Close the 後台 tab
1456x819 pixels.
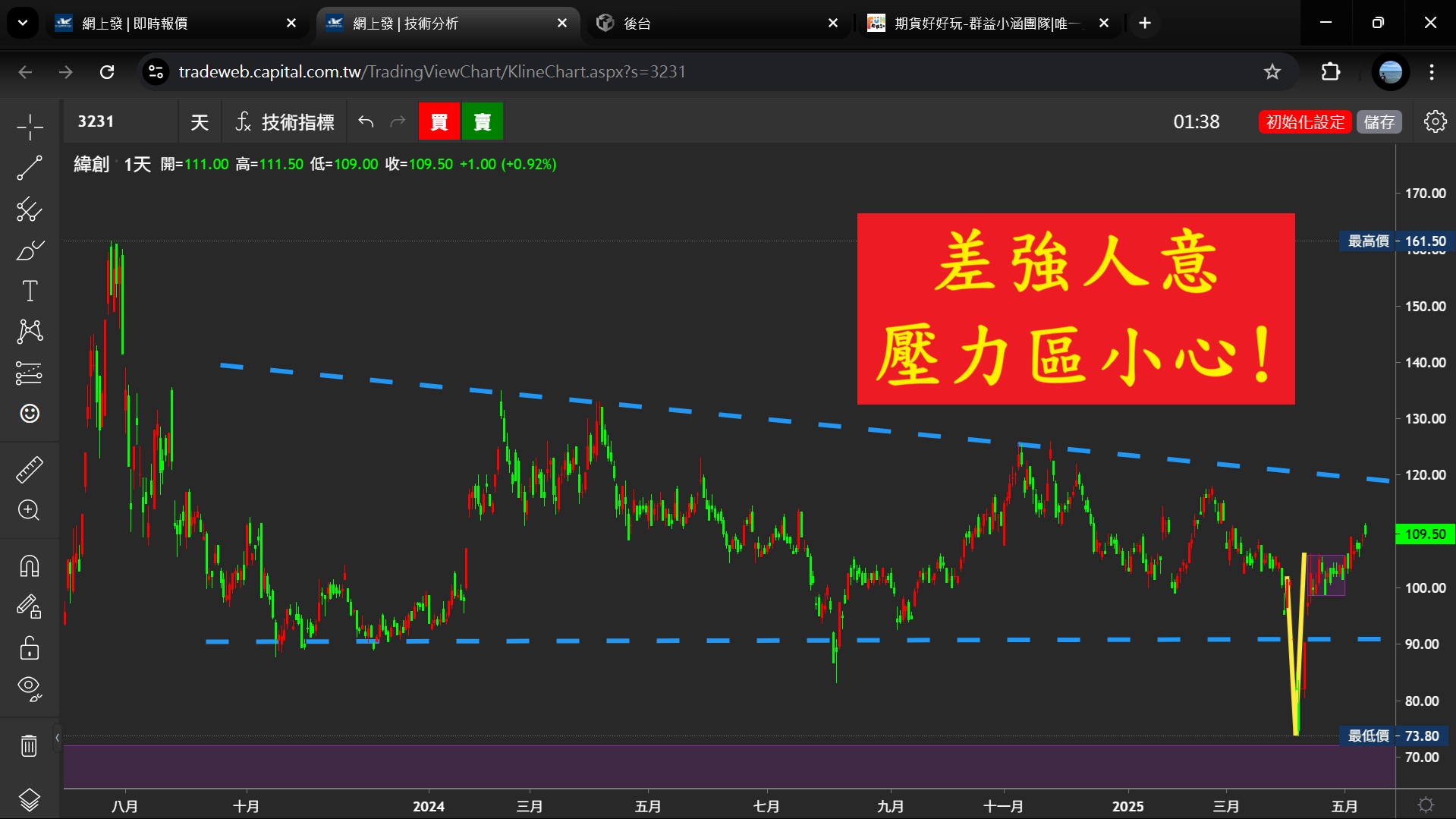[x=833, y=24]
